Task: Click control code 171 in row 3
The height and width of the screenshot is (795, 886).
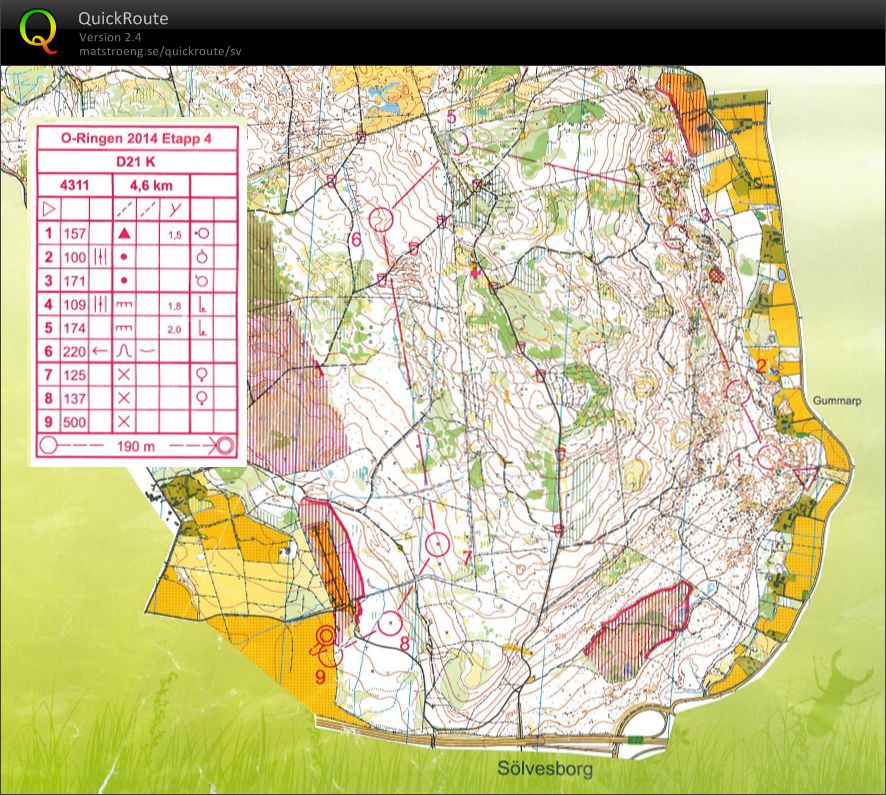Action: 75,281
